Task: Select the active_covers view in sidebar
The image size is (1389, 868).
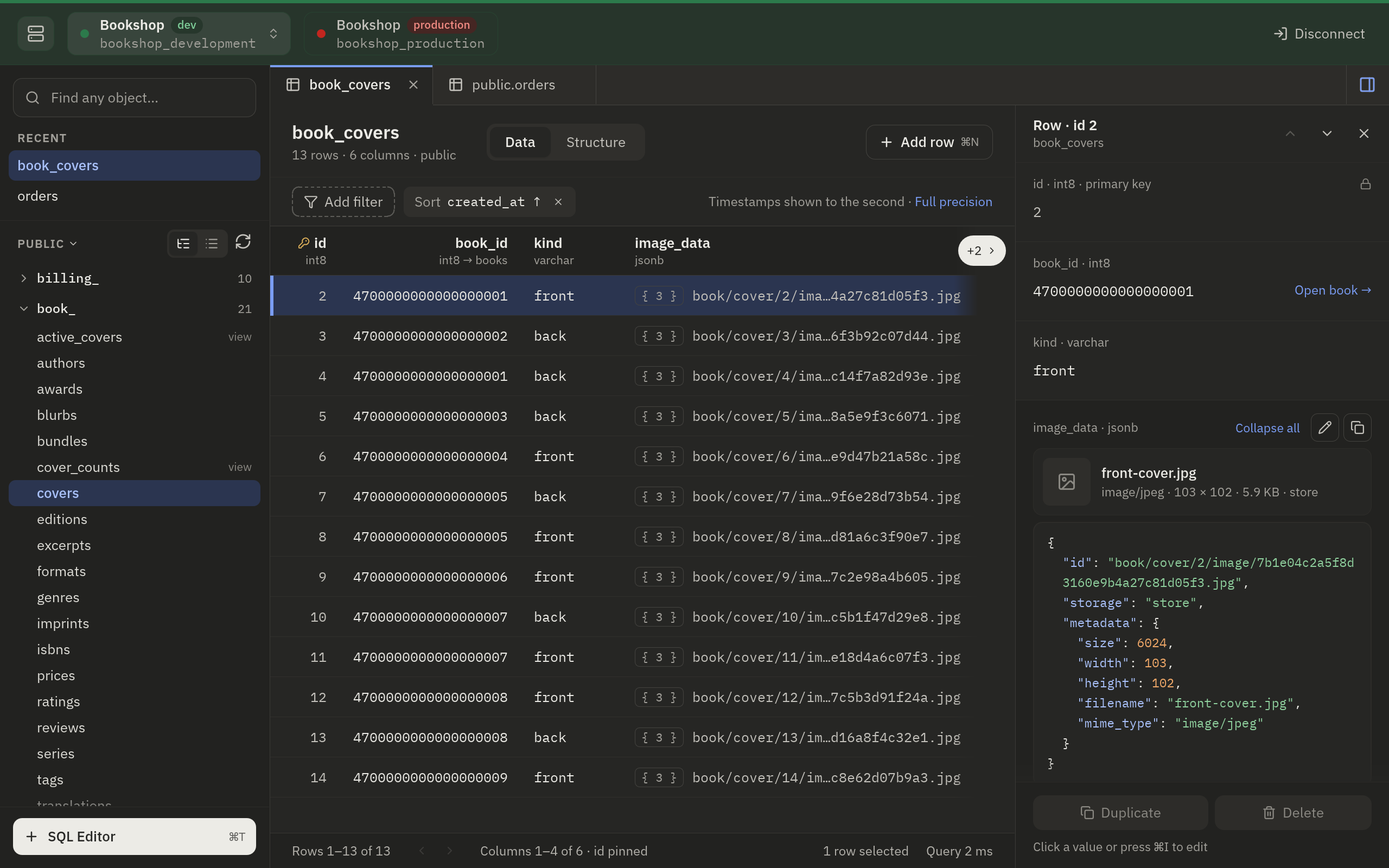Action: tap(135, 337)
